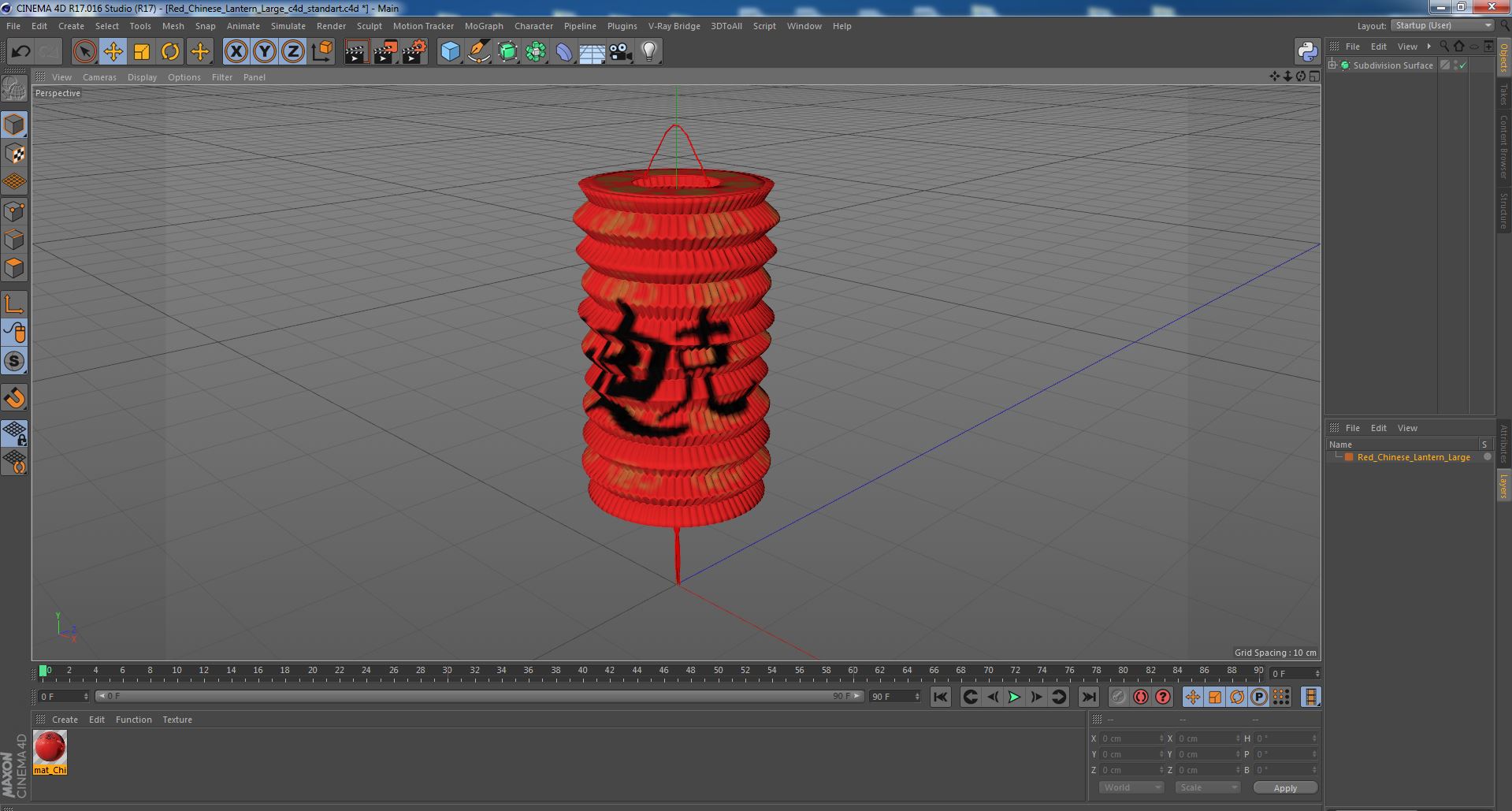Click the Undo arrow icon
This screenshot has width=1512, height=811.
20,52
